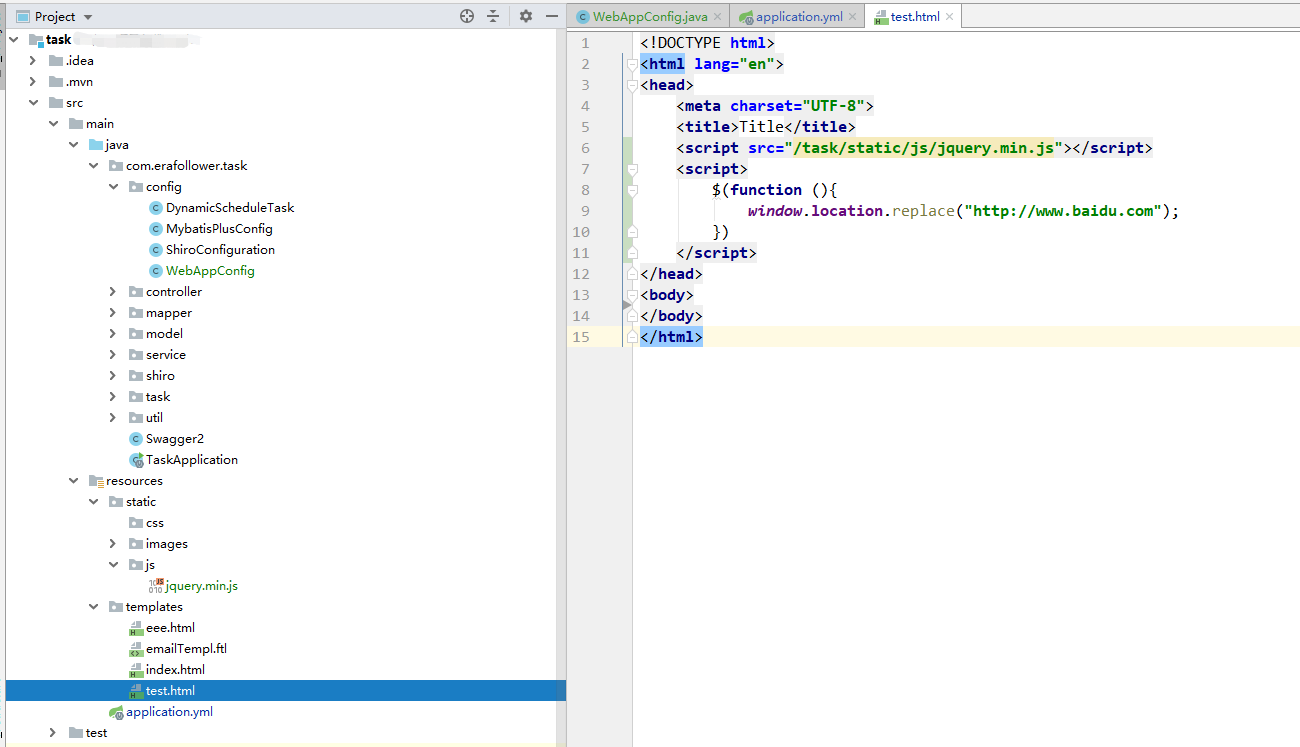
Task: Open emailTempl.ftl template file
Action: click(x=186, y=649)
